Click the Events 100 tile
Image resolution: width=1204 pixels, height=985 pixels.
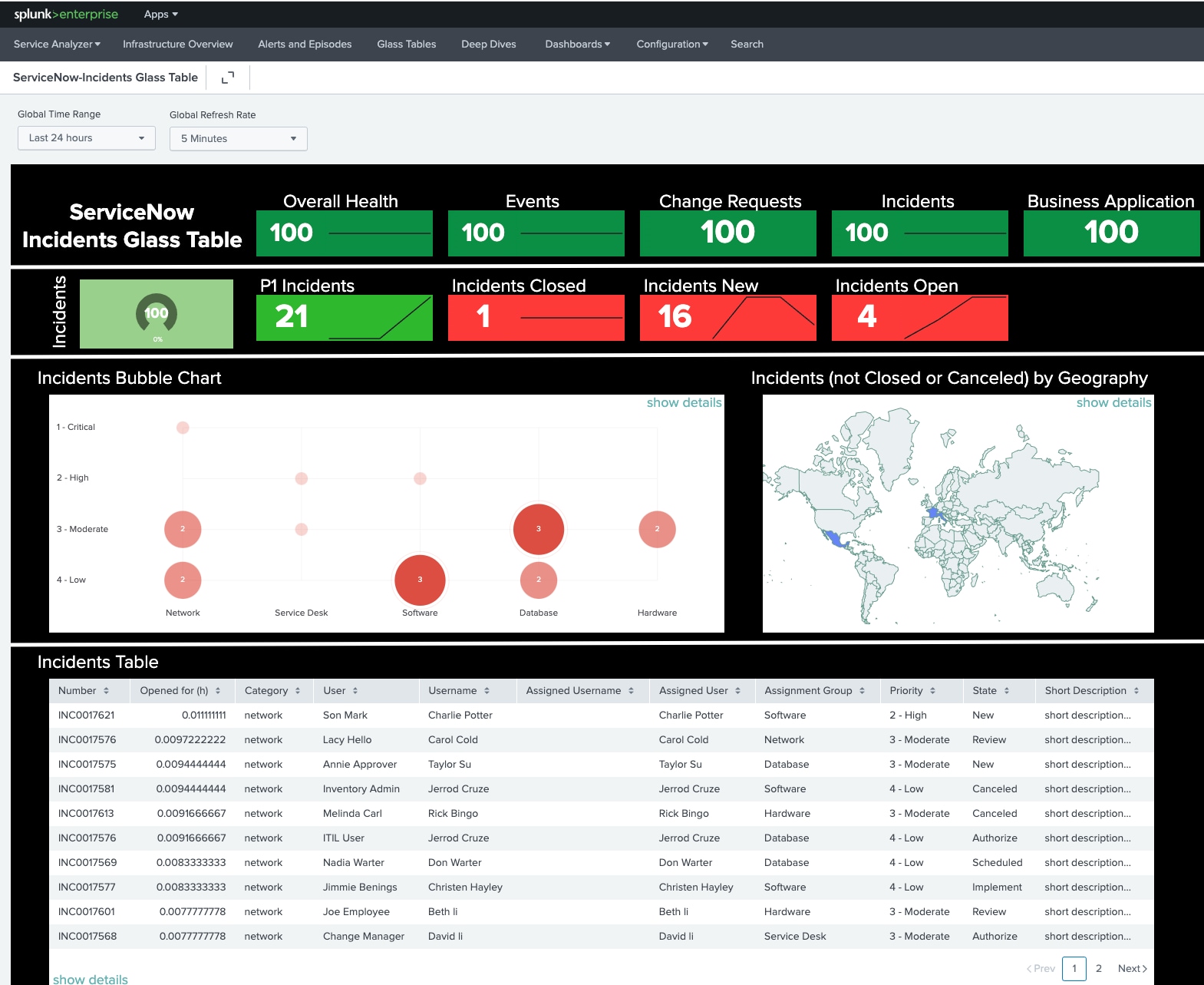(x=536, y=233)
